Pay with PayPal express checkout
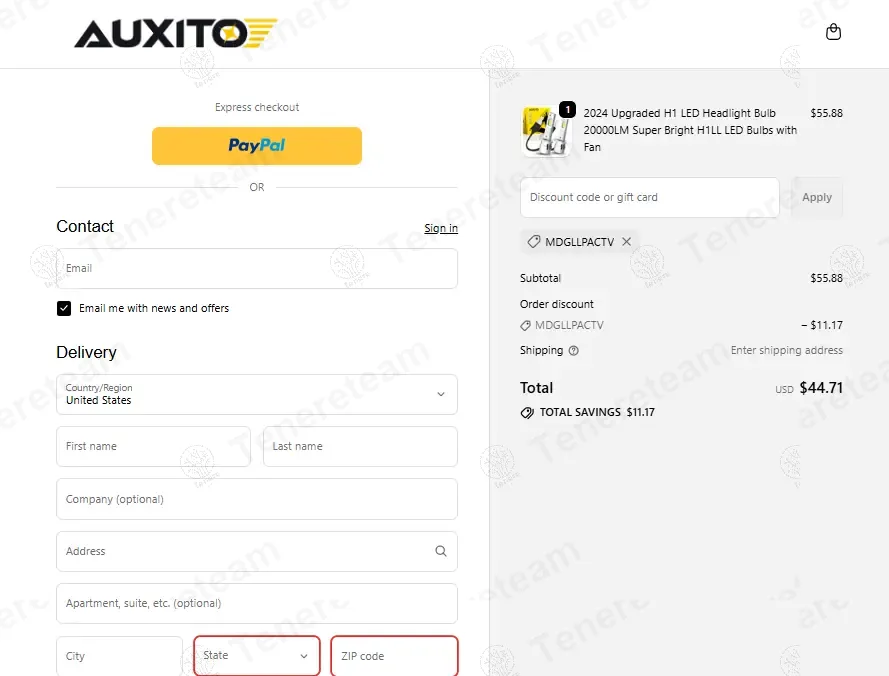This screenshot has height=676, width=889. pyautogui.click(x=257, y=146)
